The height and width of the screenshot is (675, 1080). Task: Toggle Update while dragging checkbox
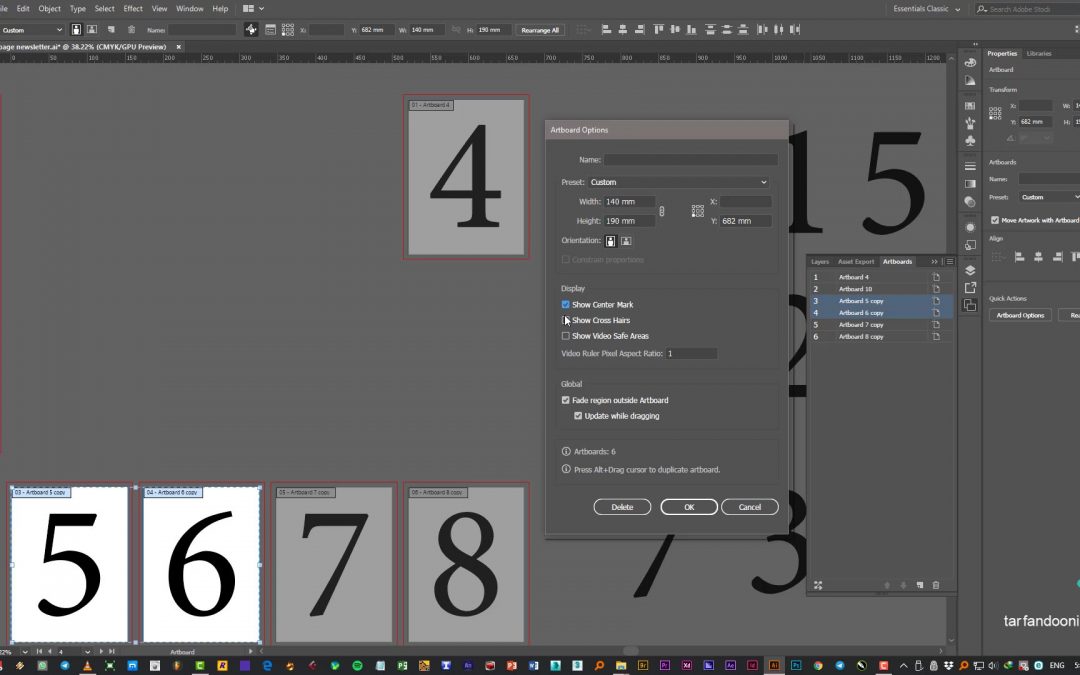(578, 416)
